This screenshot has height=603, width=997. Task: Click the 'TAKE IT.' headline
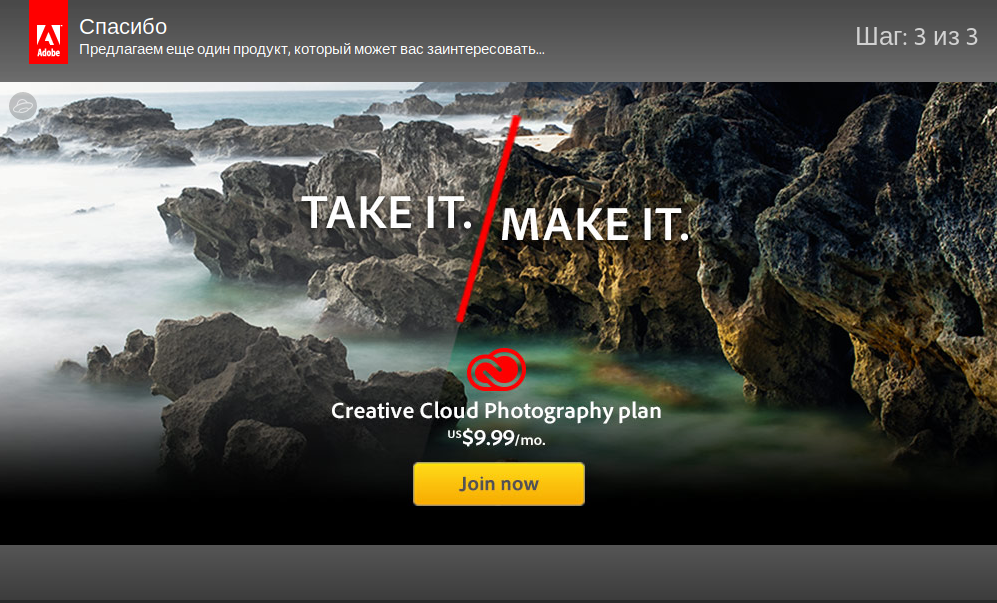tap(387, 212)
